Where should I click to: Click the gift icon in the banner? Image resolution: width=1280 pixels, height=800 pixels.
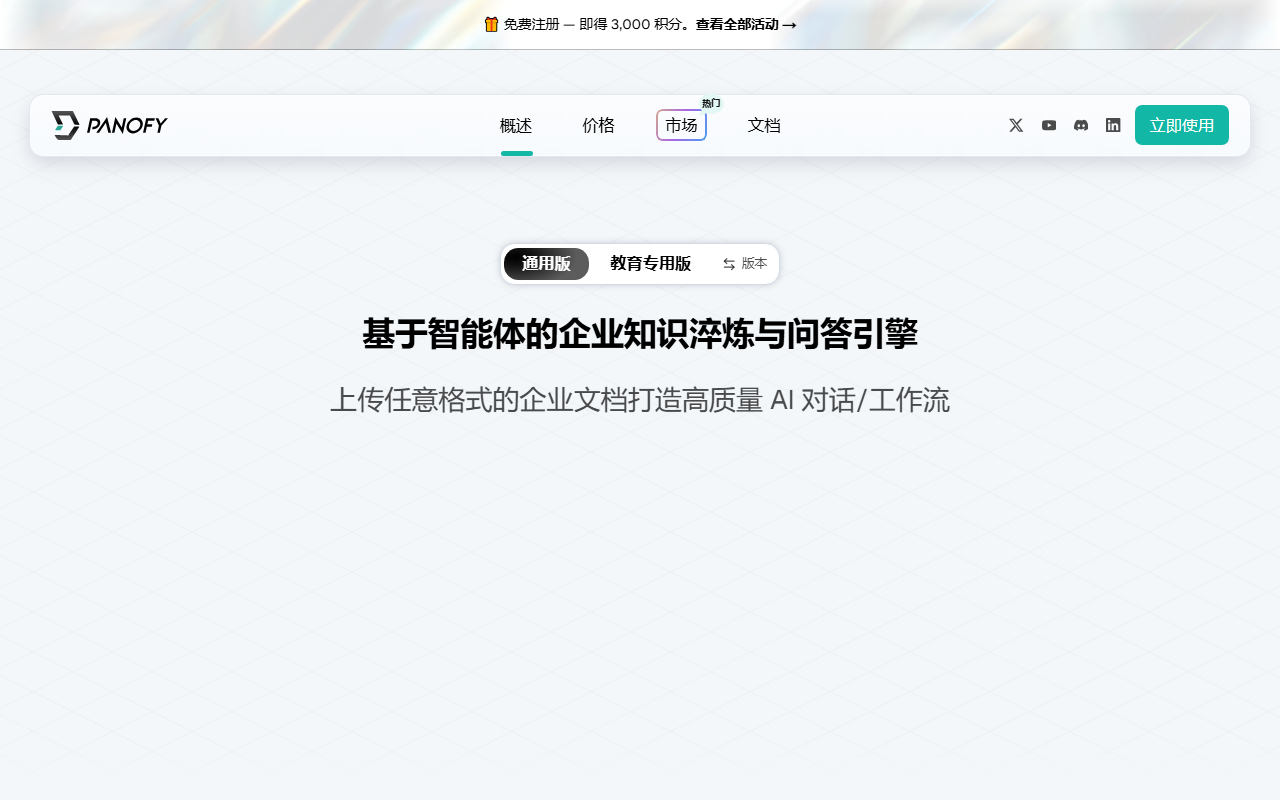tap(491, 24)
